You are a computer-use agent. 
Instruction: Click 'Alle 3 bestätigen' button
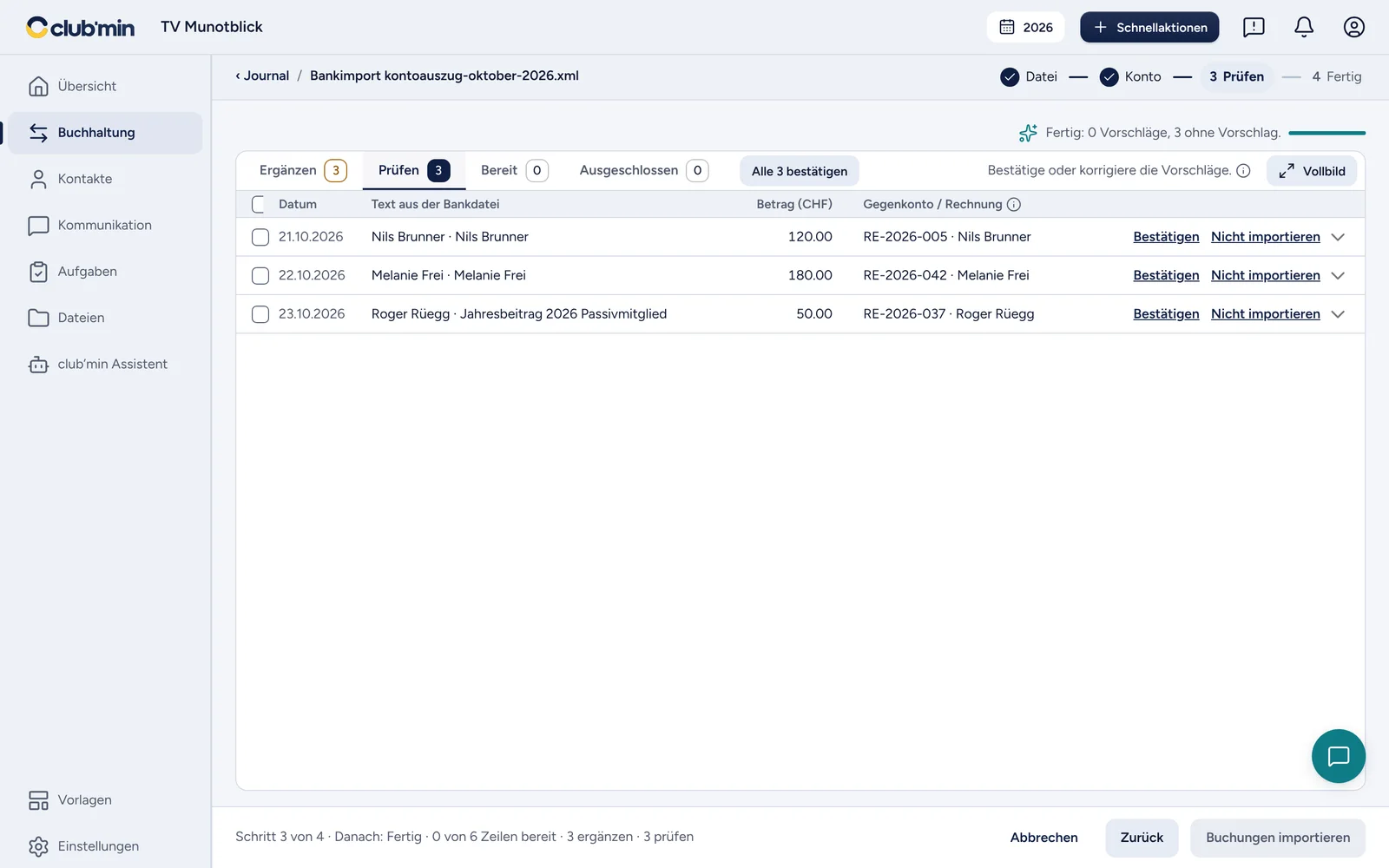[x=800, y=171]
